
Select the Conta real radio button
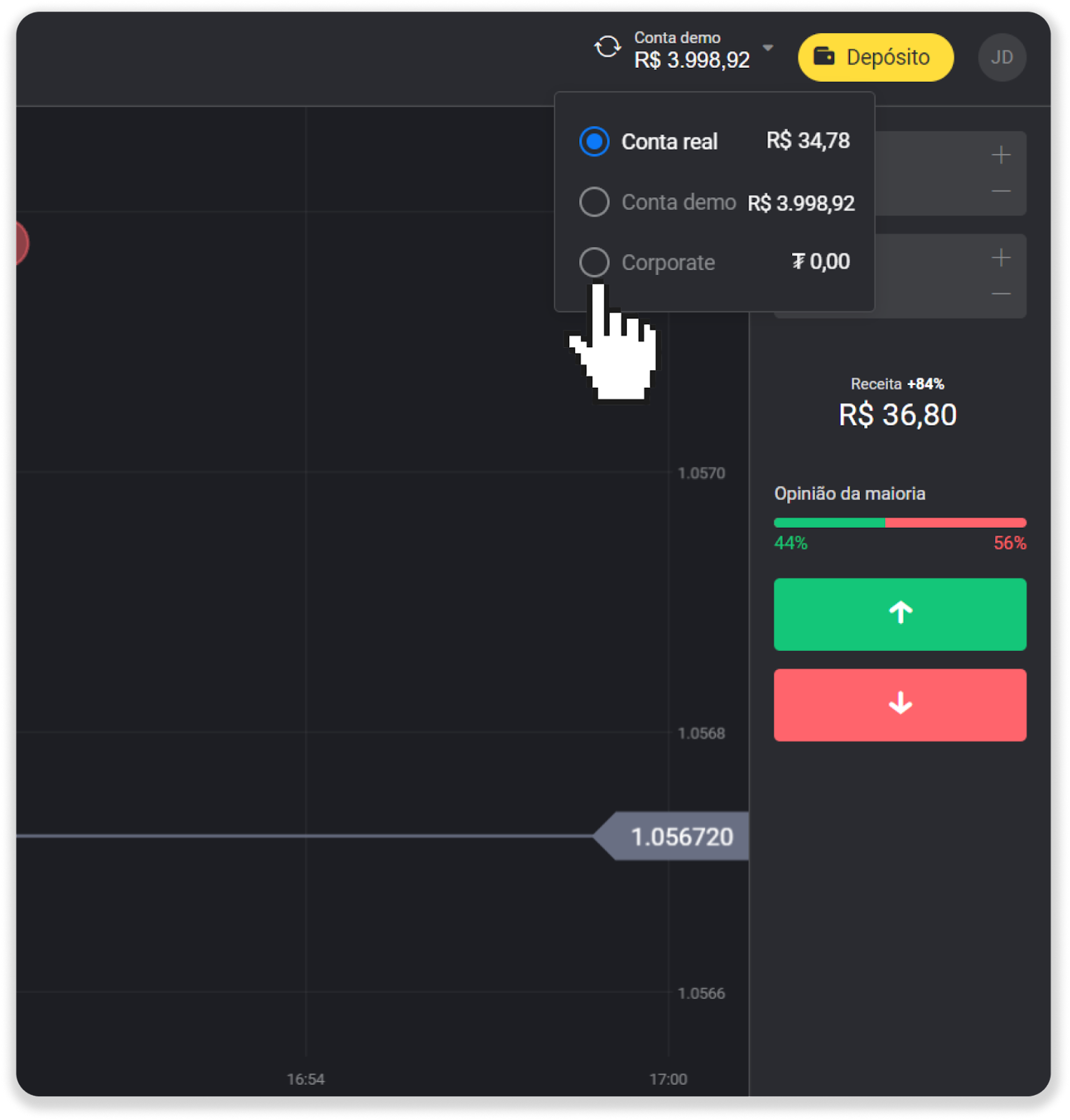pyautogui.click(x=594, y=141)
